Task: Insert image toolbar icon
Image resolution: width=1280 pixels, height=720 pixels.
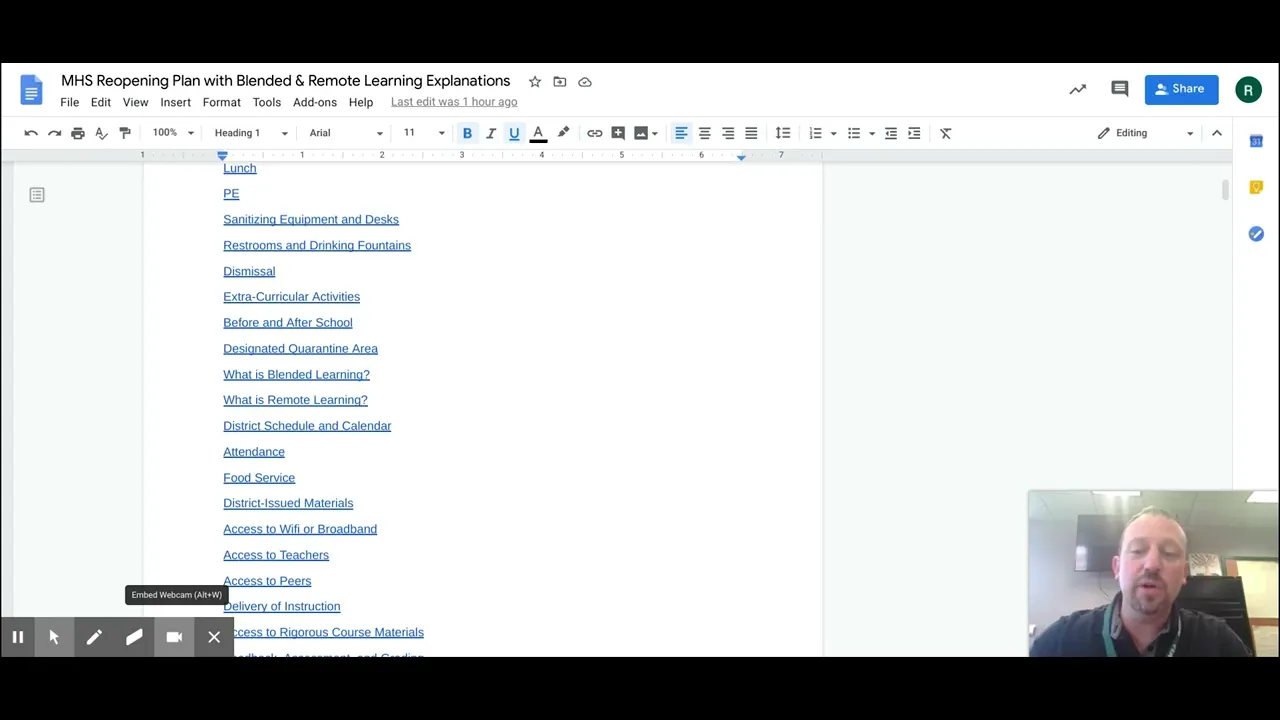Action: coord(641,133)
